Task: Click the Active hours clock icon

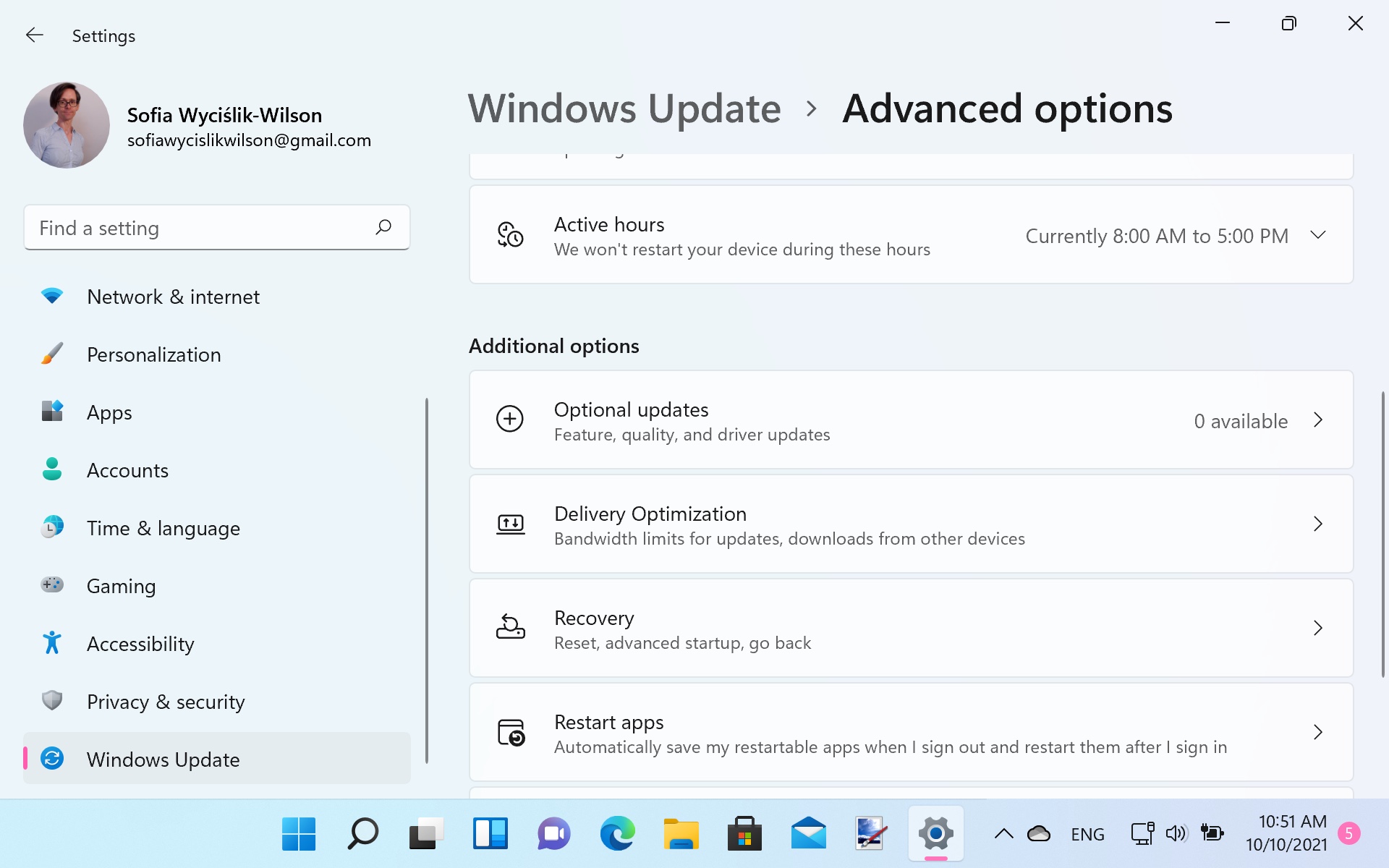Action: (510, 235)
